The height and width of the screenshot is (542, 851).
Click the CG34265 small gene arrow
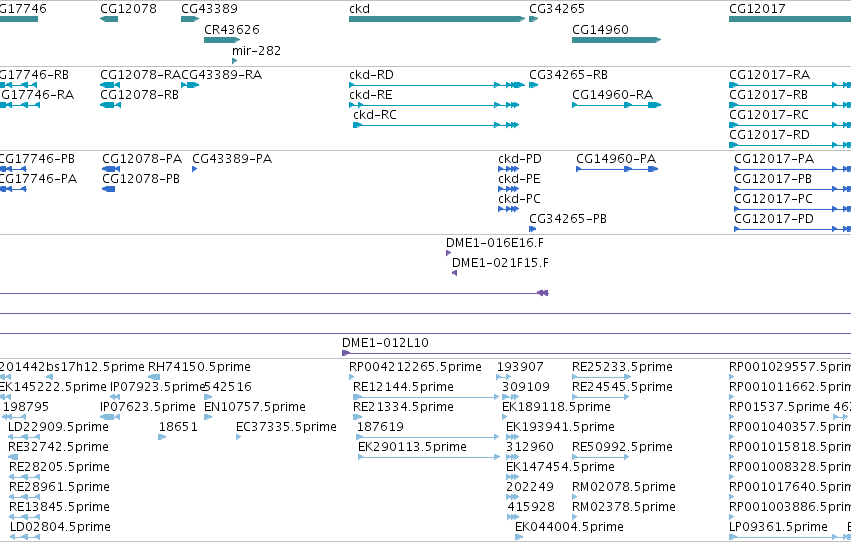(x=534, y=19)
